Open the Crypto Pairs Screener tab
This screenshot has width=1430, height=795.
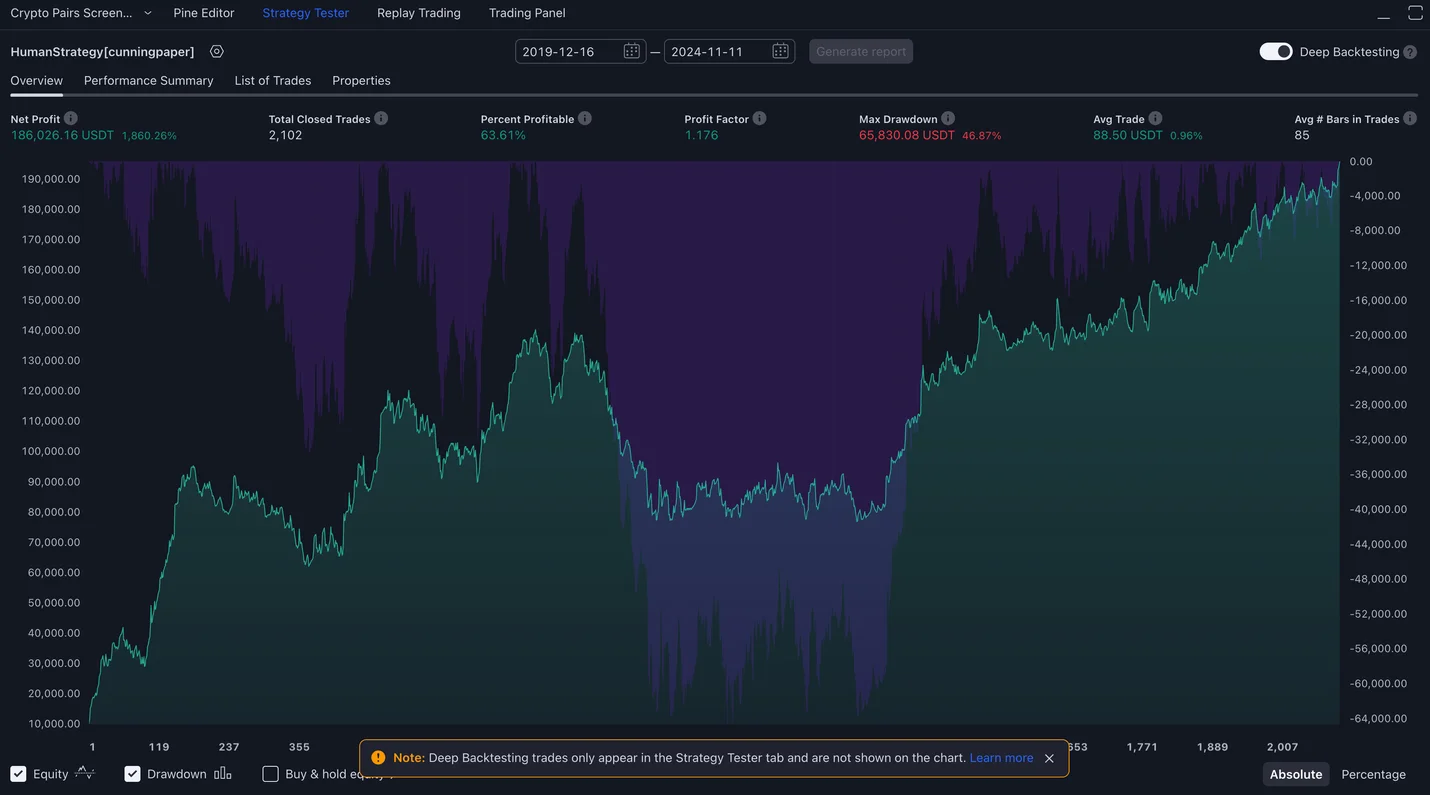71,13
